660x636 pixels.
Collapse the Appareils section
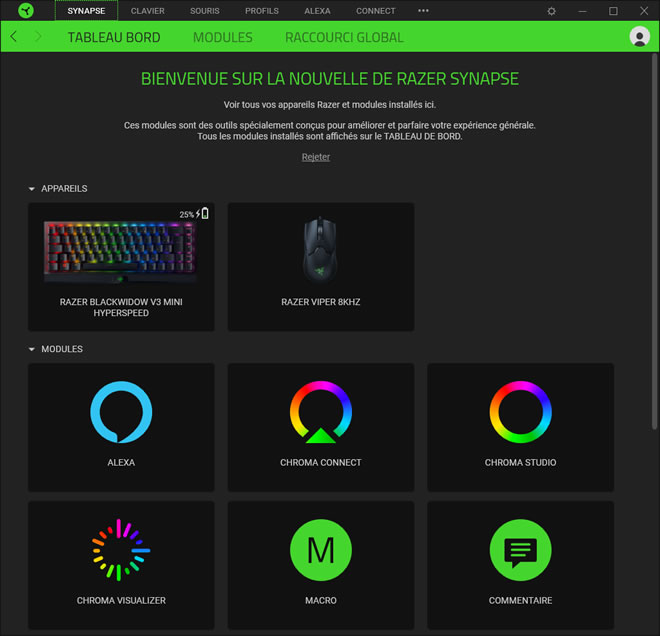click(32, 189)
